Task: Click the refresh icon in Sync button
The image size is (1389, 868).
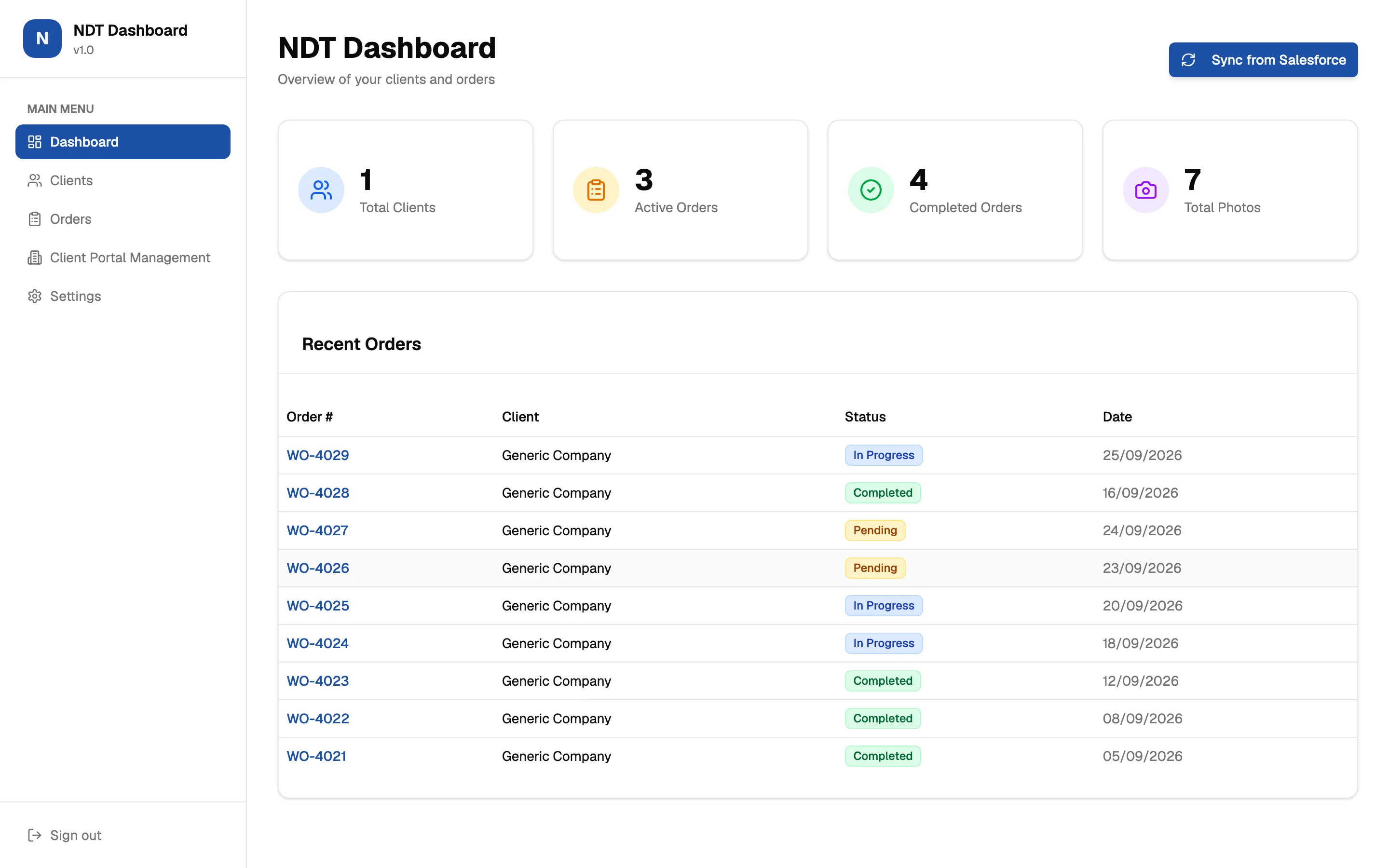Action: pos(1188,60)
